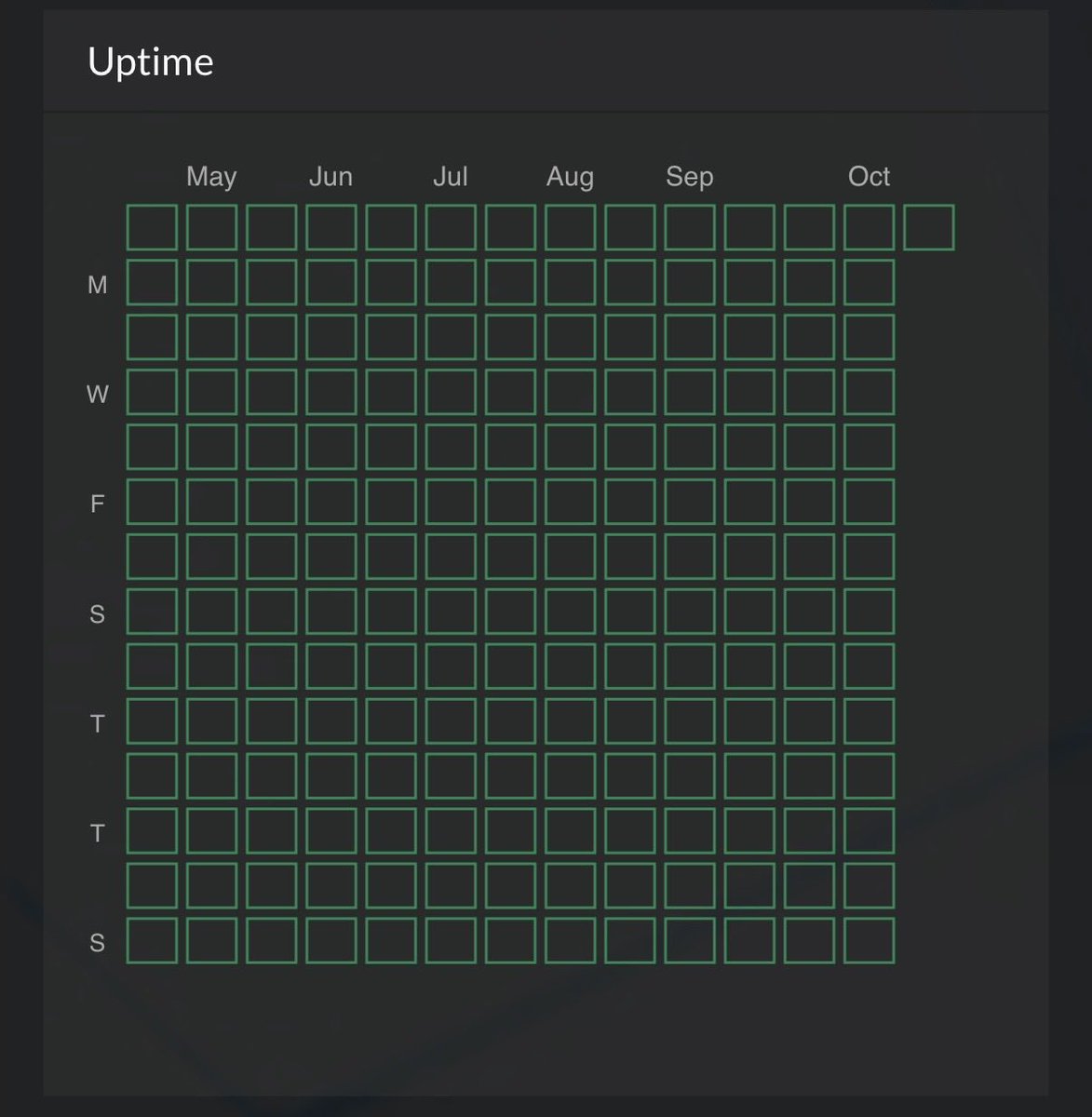
Task: Click top-row uptime cell directly under Aug
Action: click(x=570, y=228)
